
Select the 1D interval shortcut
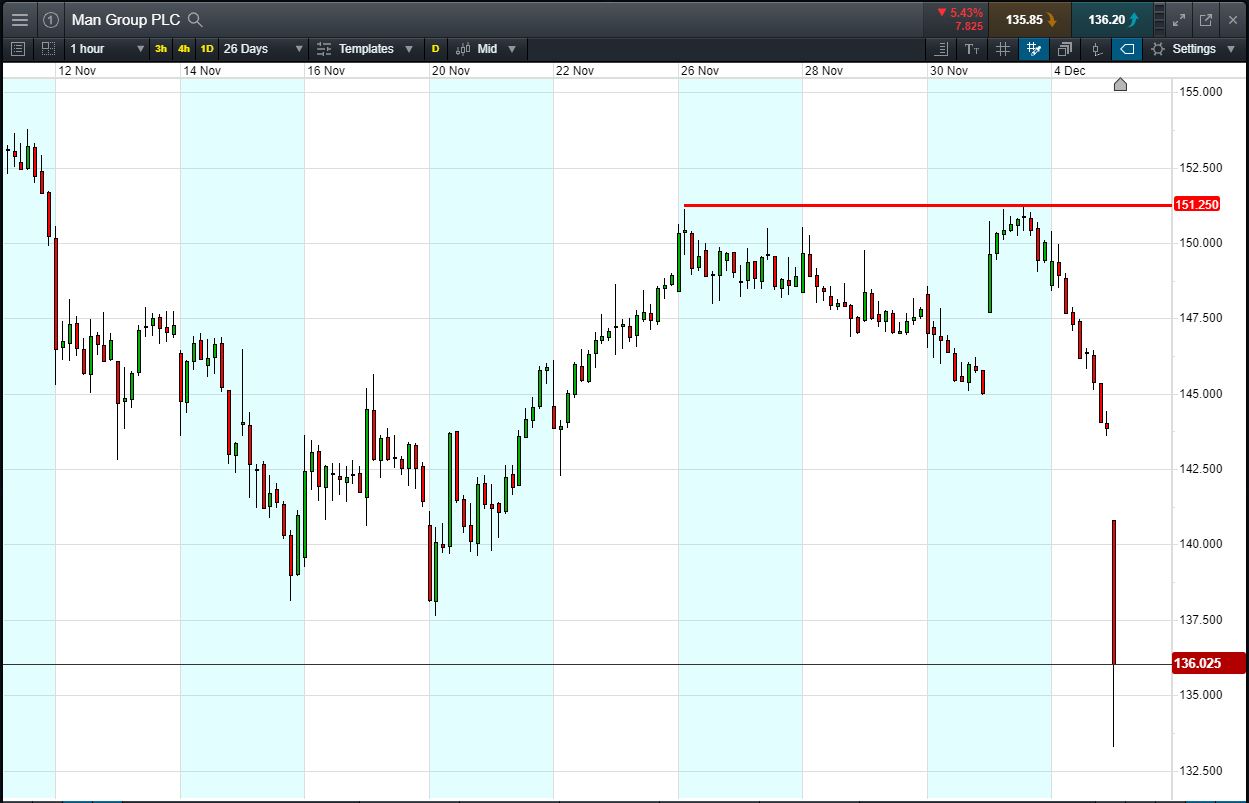(207, 48)
